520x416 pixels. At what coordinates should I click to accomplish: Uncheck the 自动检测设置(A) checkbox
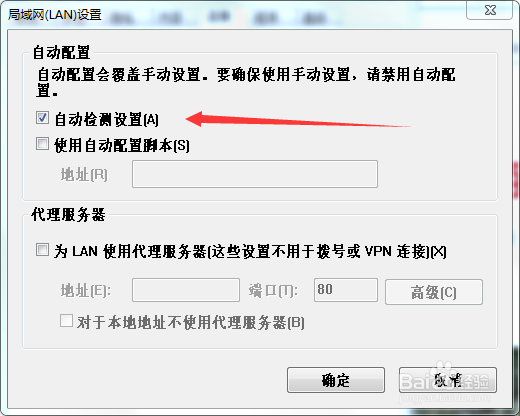(x=42, y=118)
